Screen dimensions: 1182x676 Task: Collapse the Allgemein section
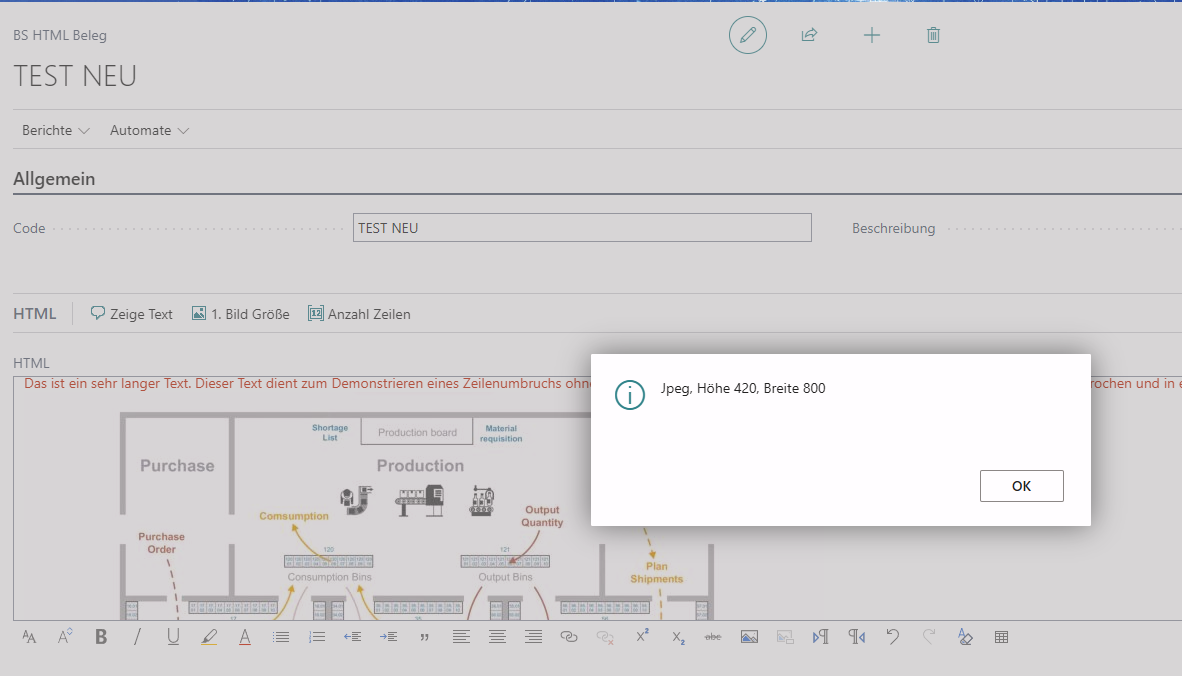pyautogui.click(x=54, y=179)
